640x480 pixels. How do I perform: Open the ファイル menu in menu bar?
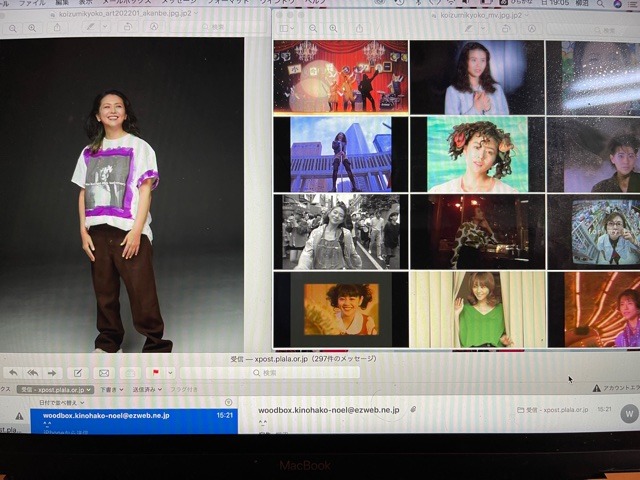pyautogui.click(x=32, y=2)
